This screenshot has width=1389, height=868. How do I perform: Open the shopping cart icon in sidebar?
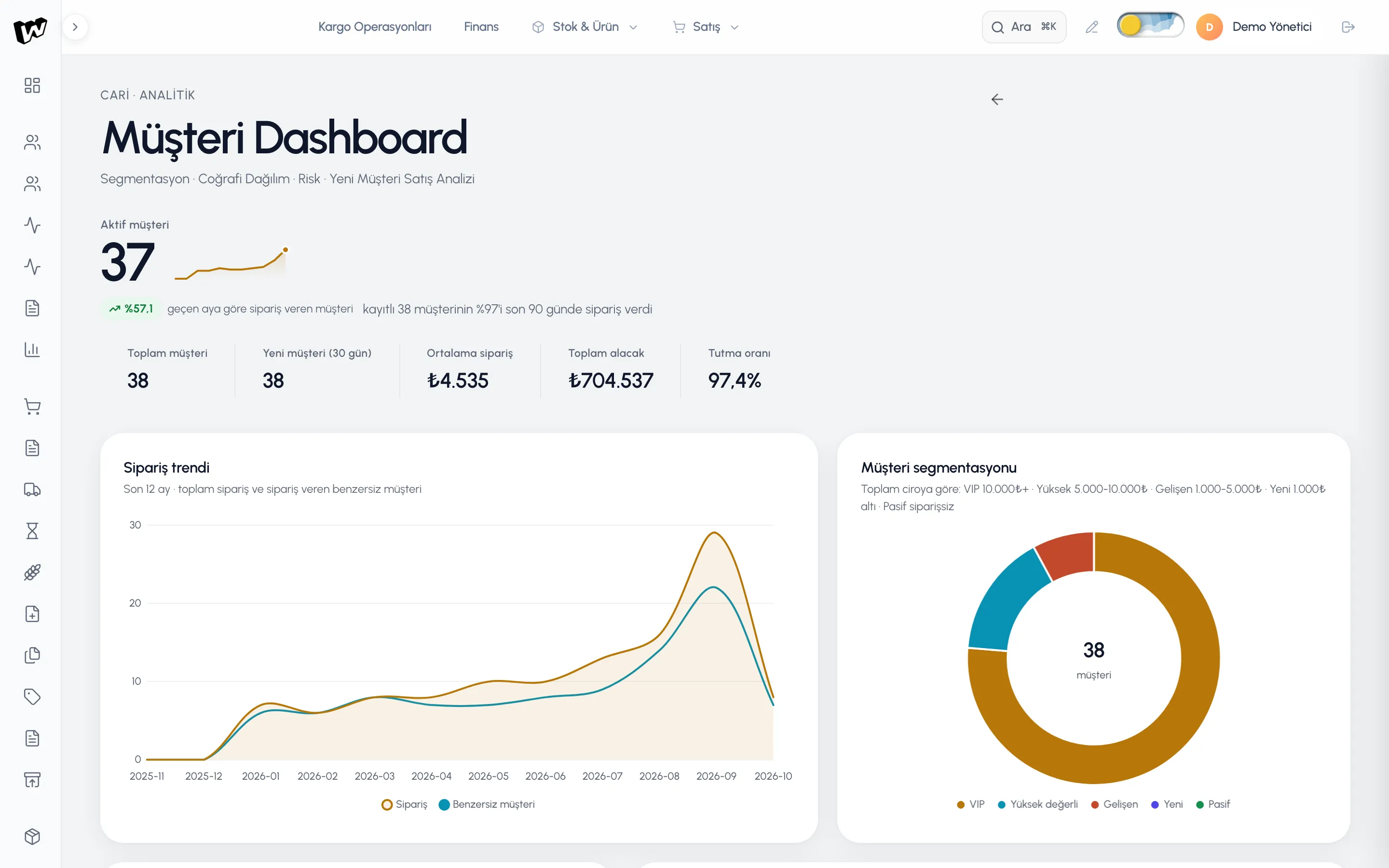(32, 407)
